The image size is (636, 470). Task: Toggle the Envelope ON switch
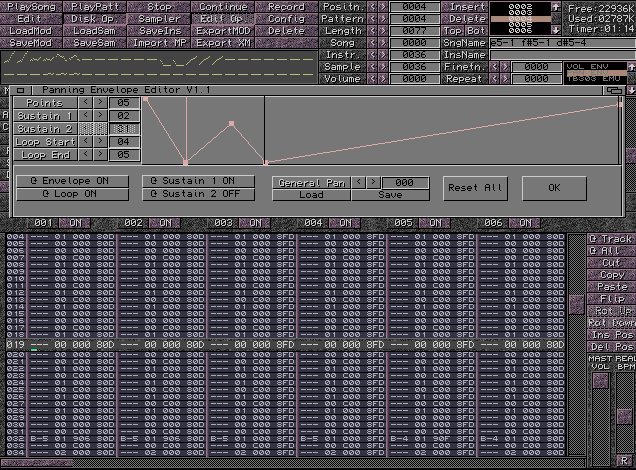[72, 181]
